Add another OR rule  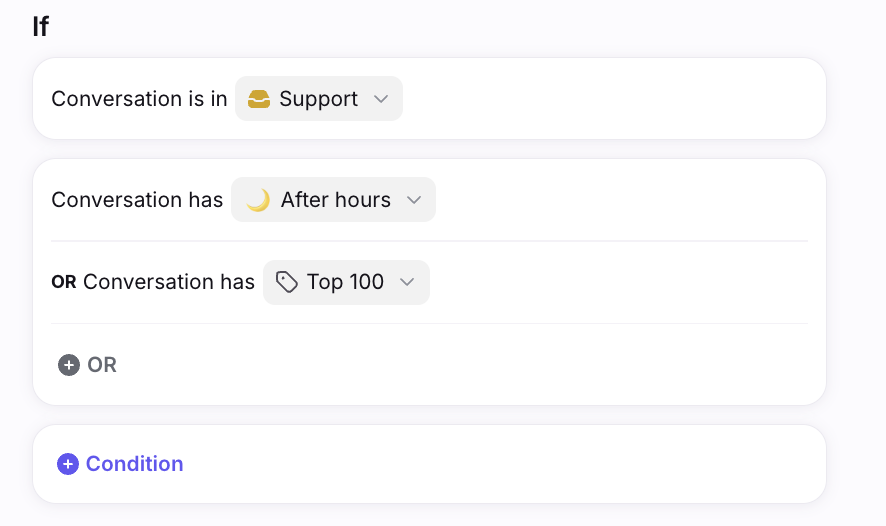coord(88,365)
